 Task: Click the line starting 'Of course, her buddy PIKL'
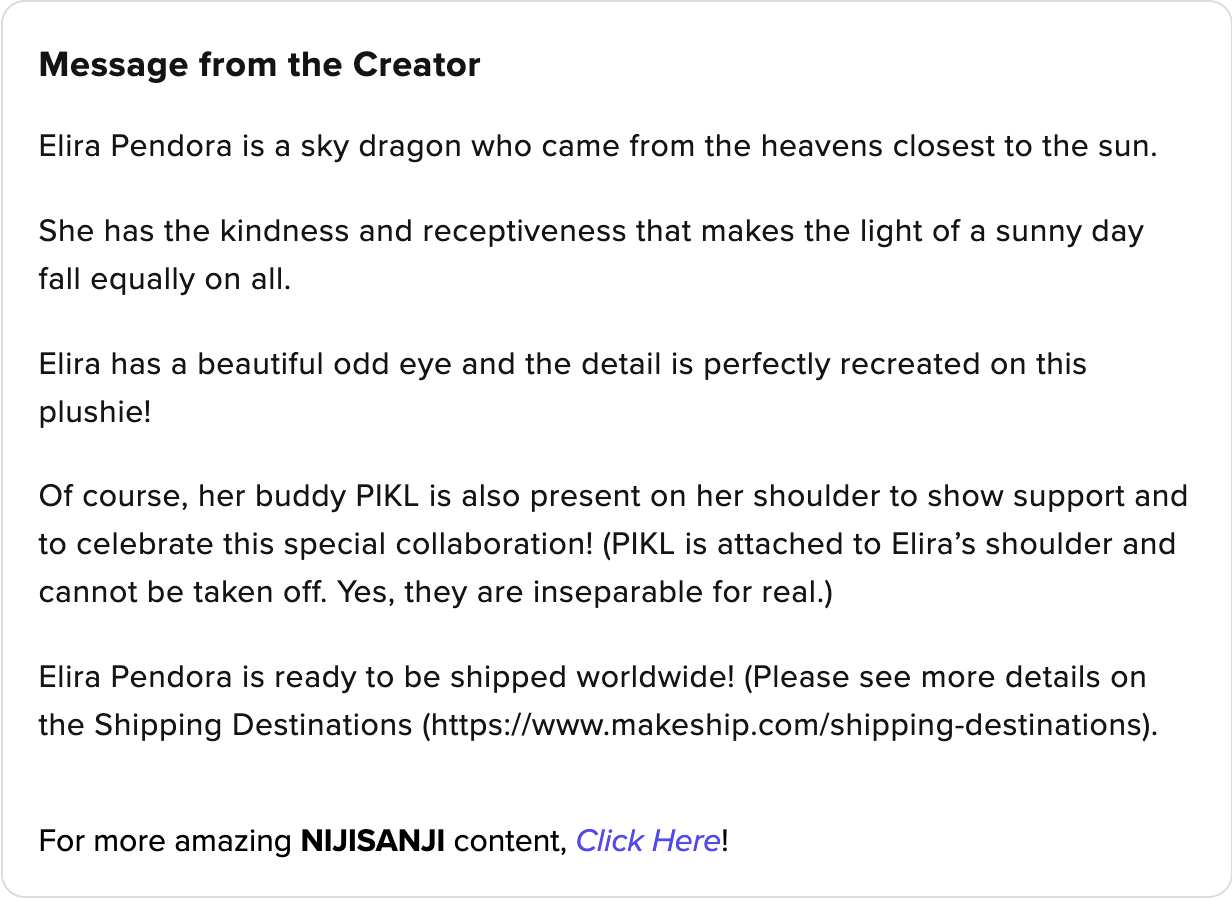612,496
